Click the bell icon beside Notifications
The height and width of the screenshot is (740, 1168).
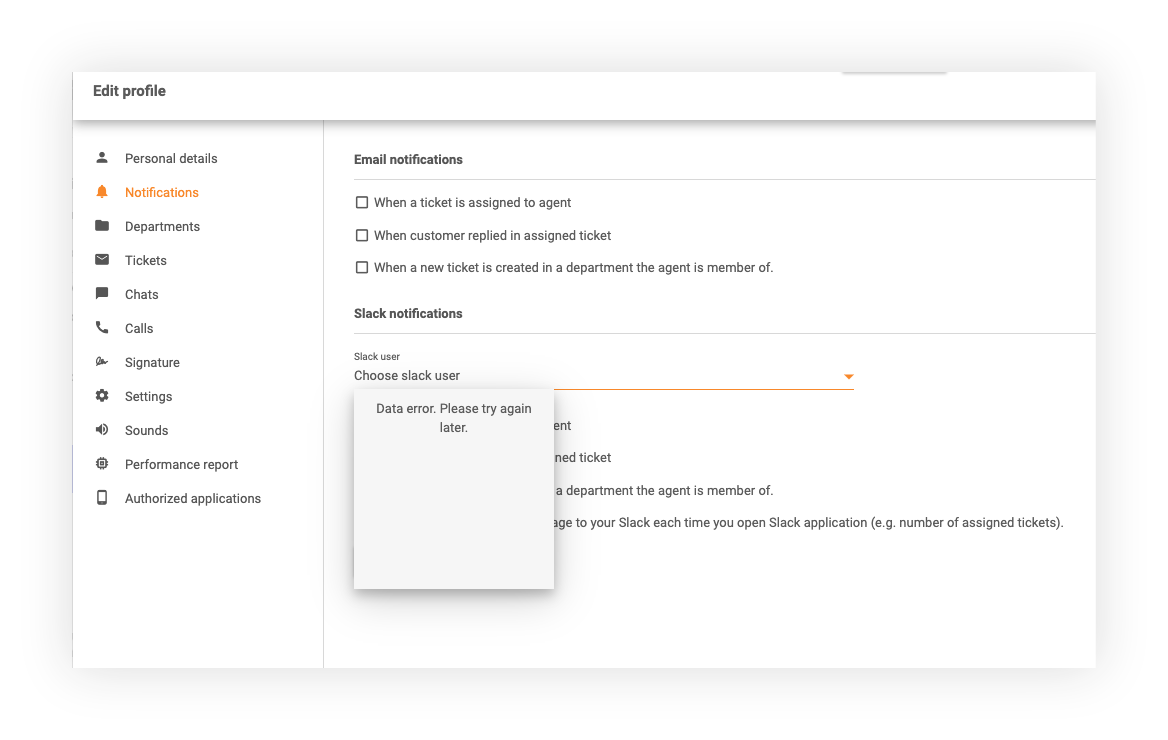[101, 192]
